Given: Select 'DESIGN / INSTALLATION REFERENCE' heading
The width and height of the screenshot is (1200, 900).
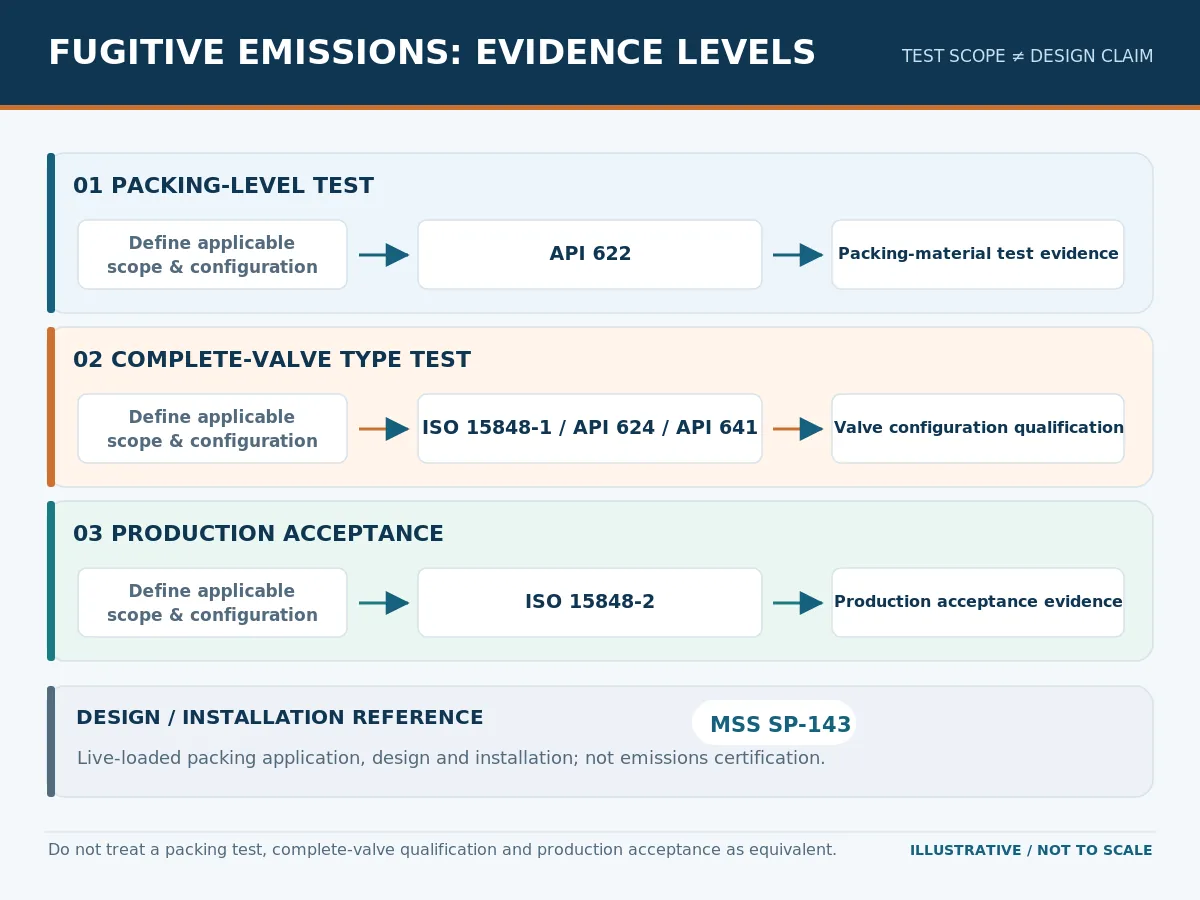Looking at the screenshot, I should (280, 718).
